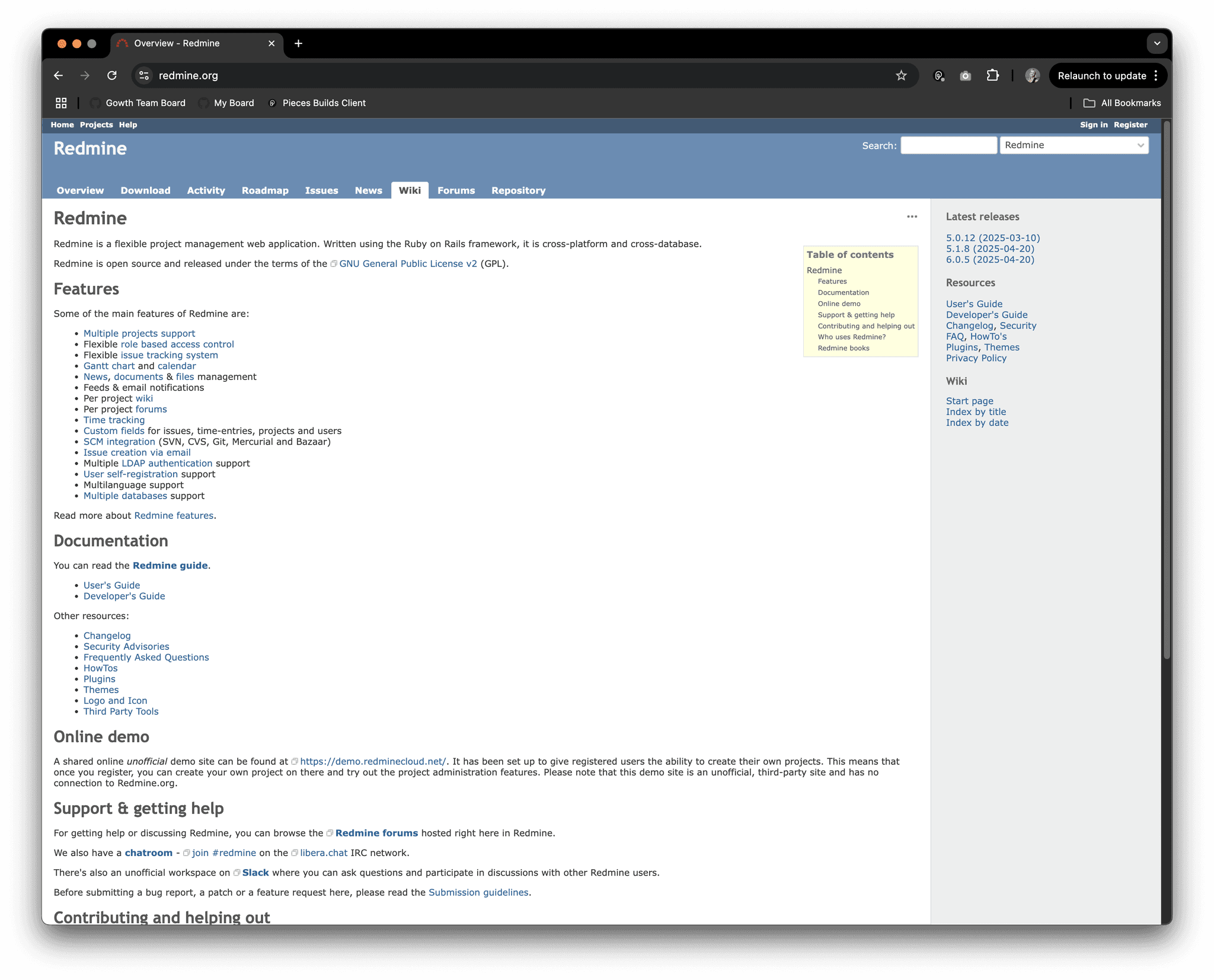Screen dimensions: 1214x980
Task: Switch to the Issues tab
Action: click(x=321, y=190)
